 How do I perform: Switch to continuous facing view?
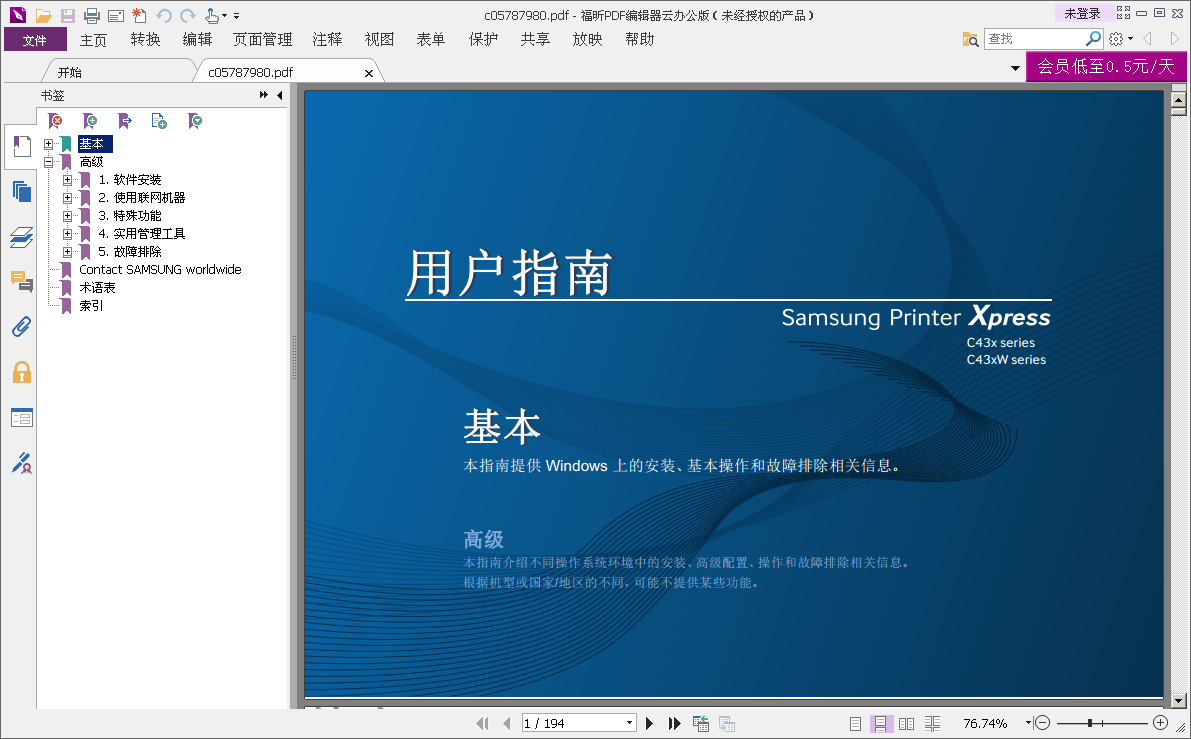pos(932,724)
